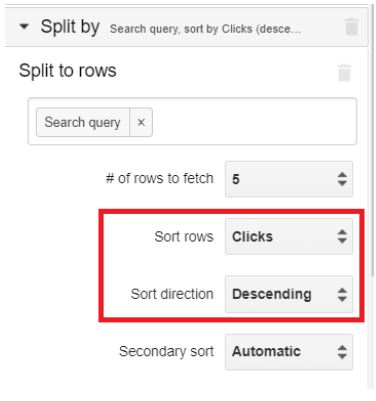Image resolution: width=376 pixels, height=401 pixels.
Task: Click the up-down arrows beside Descending
Action: (342, 295)
